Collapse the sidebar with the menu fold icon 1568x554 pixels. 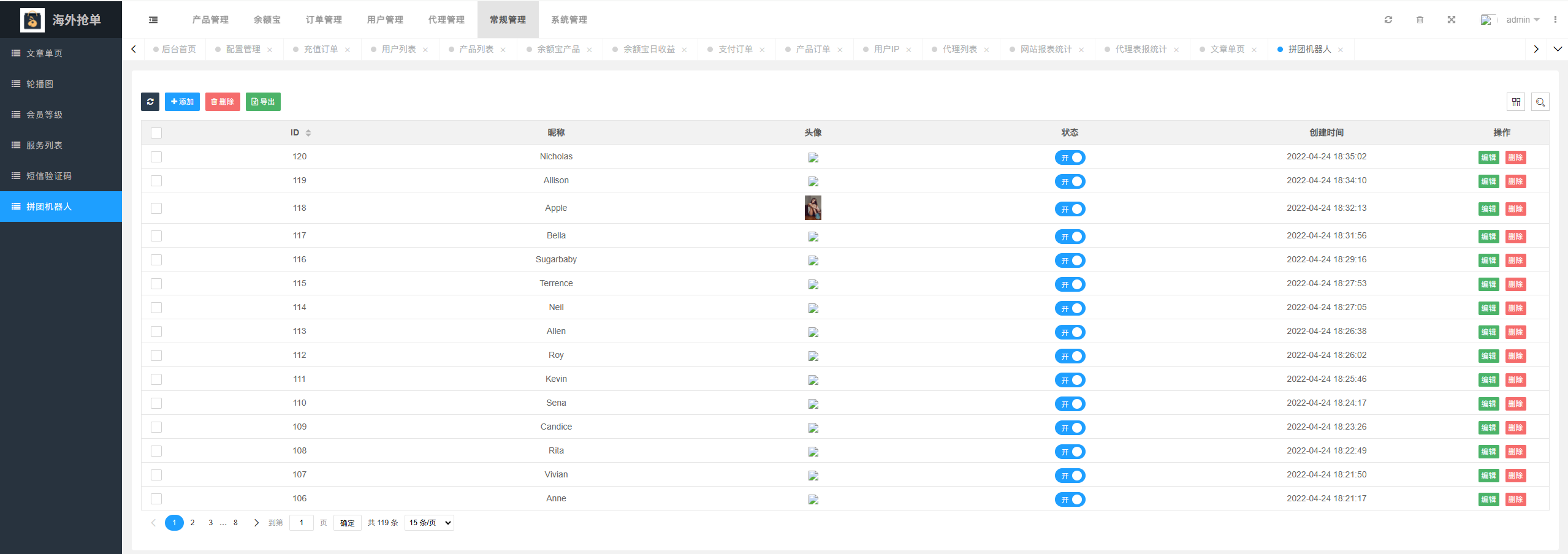pyautogui.click(x=153, y=20)
